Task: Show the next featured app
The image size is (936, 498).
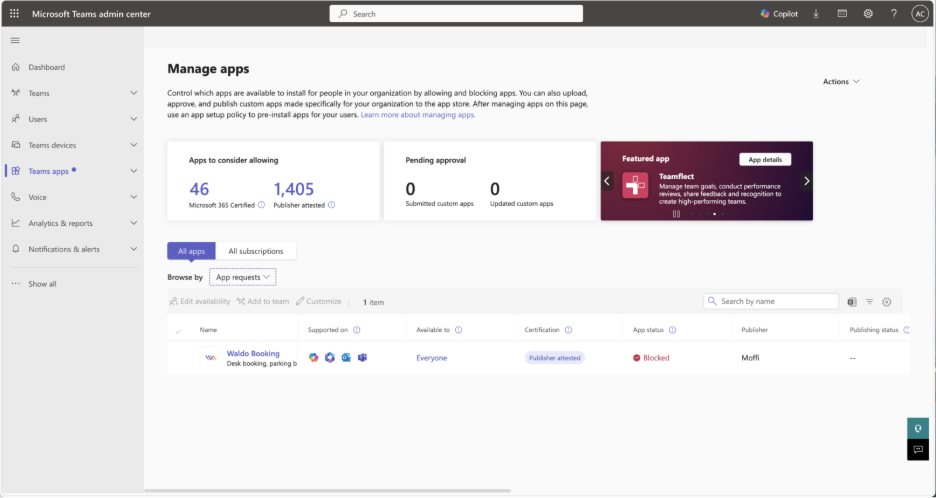Action: (806, 181)
